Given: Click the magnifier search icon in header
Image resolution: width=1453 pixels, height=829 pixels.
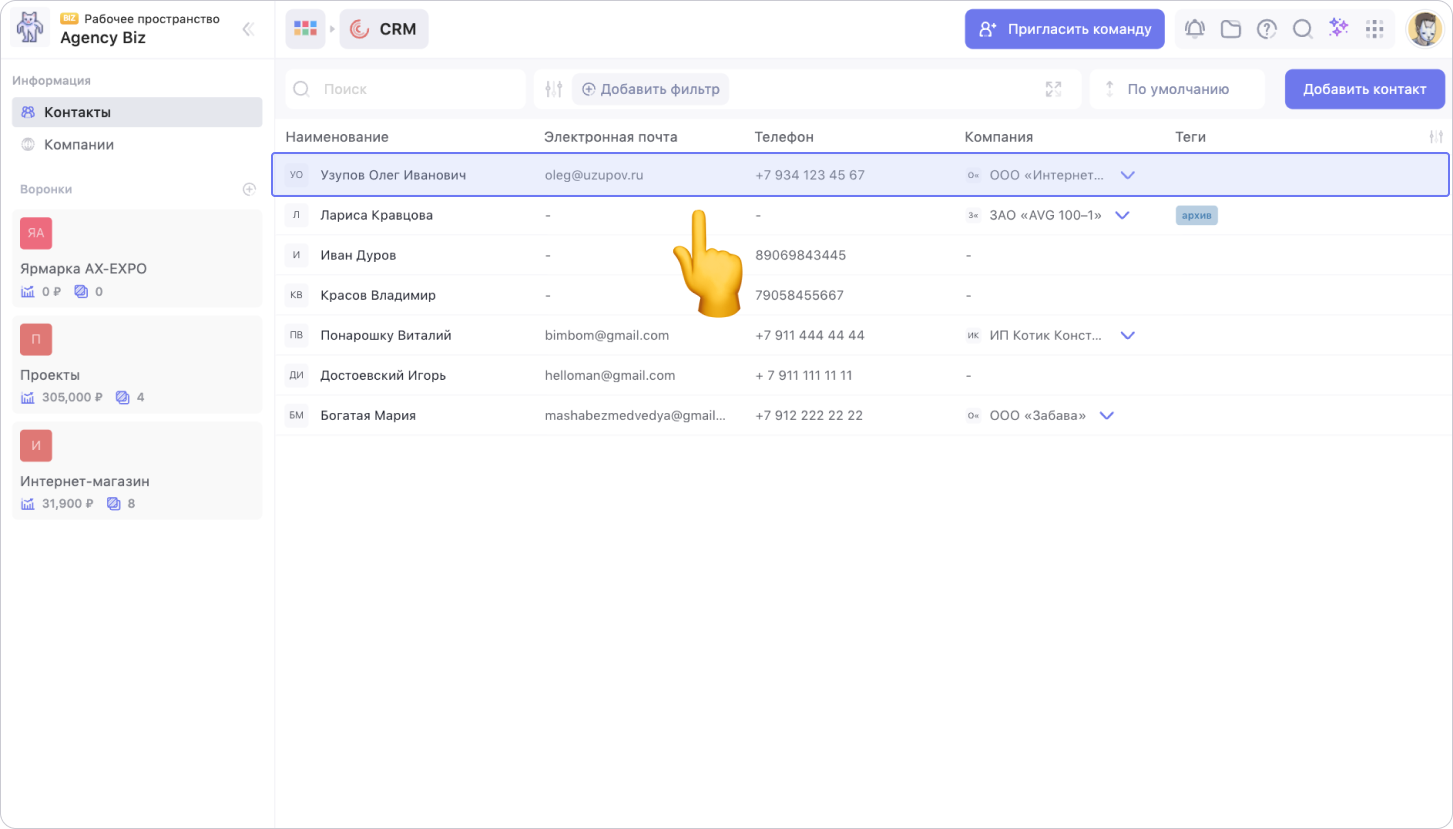Looking at the screenshot, I should [1302, 29].
